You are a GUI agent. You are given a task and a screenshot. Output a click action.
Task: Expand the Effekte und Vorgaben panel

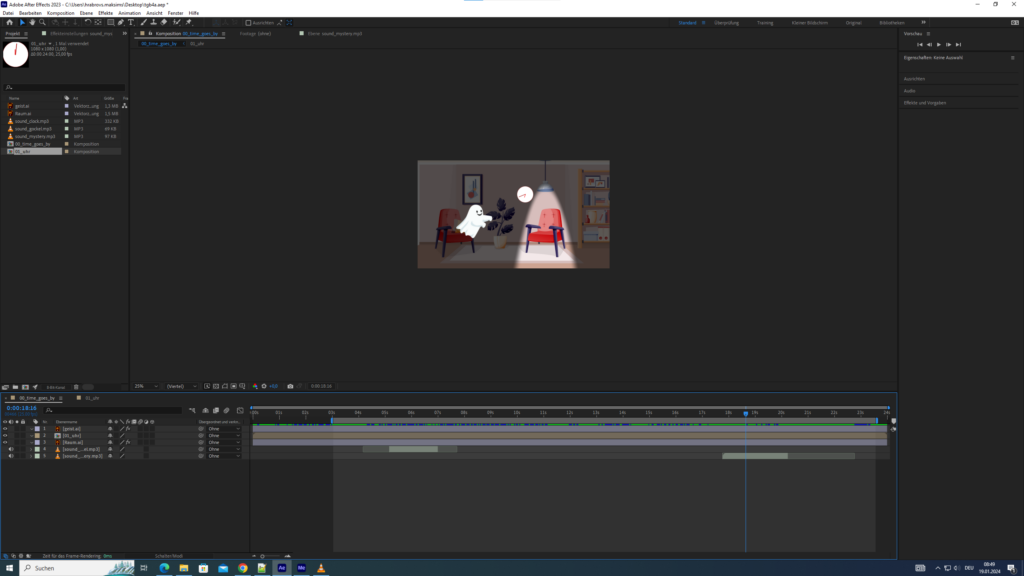tap(925, 103)
